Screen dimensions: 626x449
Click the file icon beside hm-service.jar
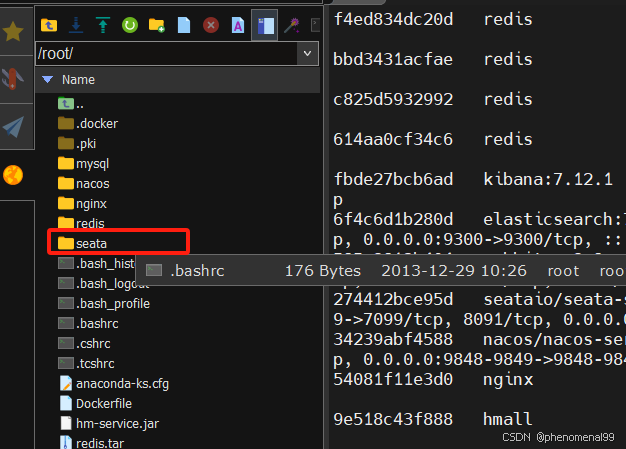66,423
